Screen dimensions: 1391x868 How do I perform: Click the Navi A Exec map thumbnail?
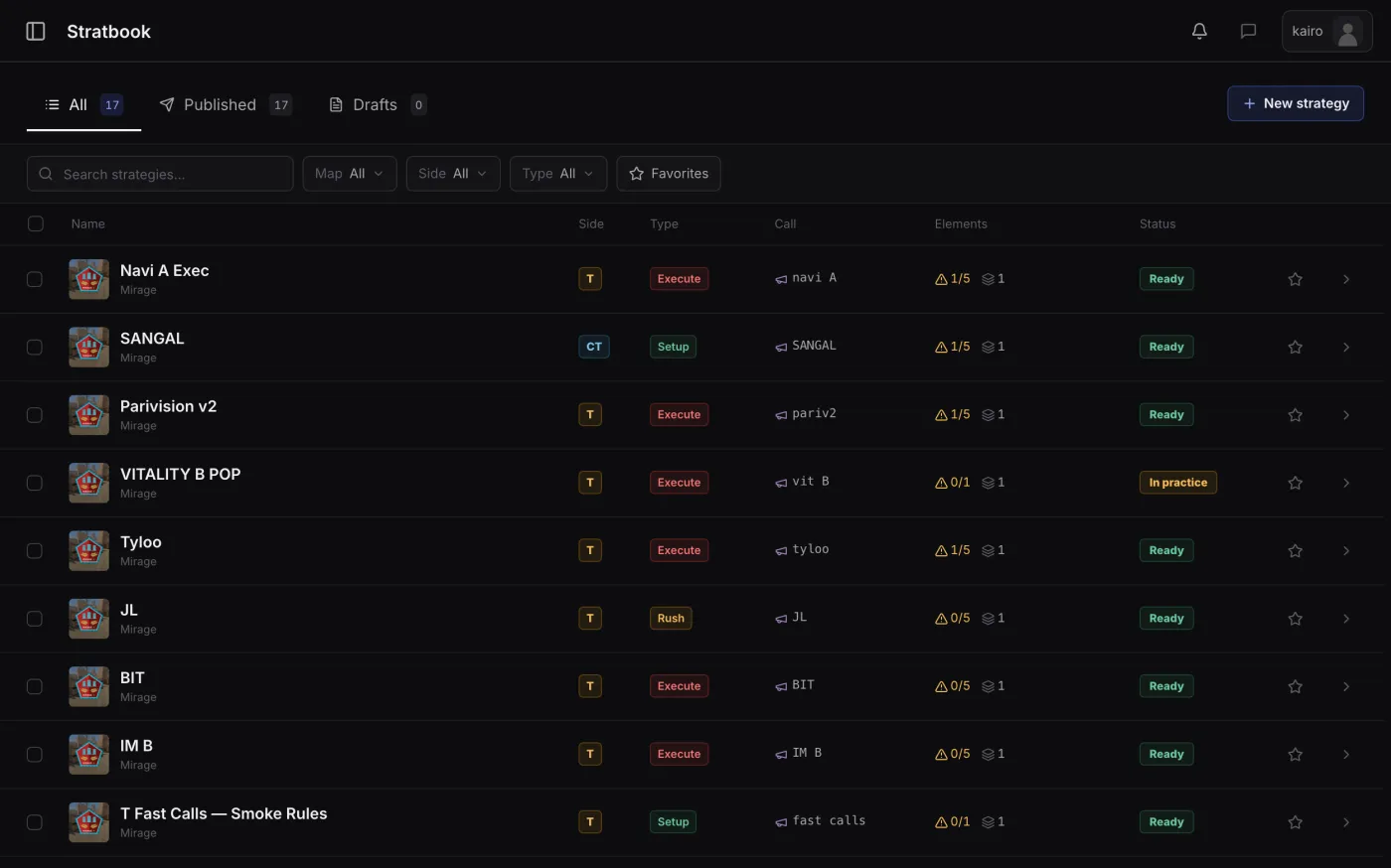(x=88, y=279)
